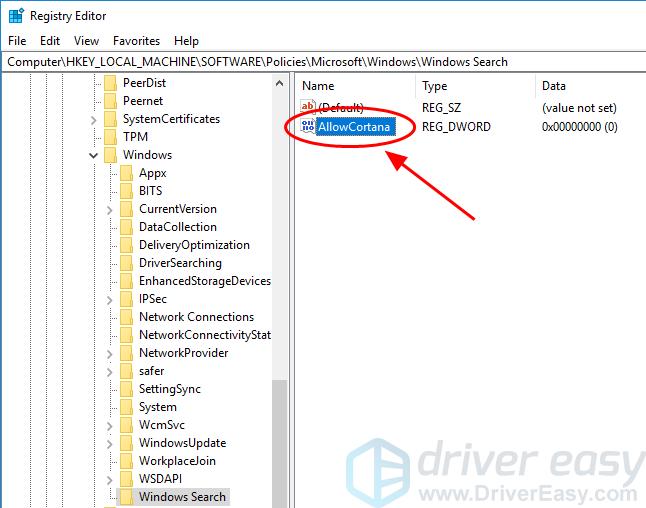
Task: Click the REG_SZ type cell
Action: click(x=441, y=108)
